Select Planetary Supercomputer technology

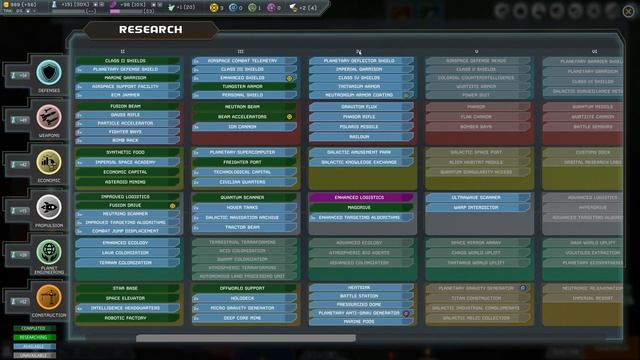244,152
